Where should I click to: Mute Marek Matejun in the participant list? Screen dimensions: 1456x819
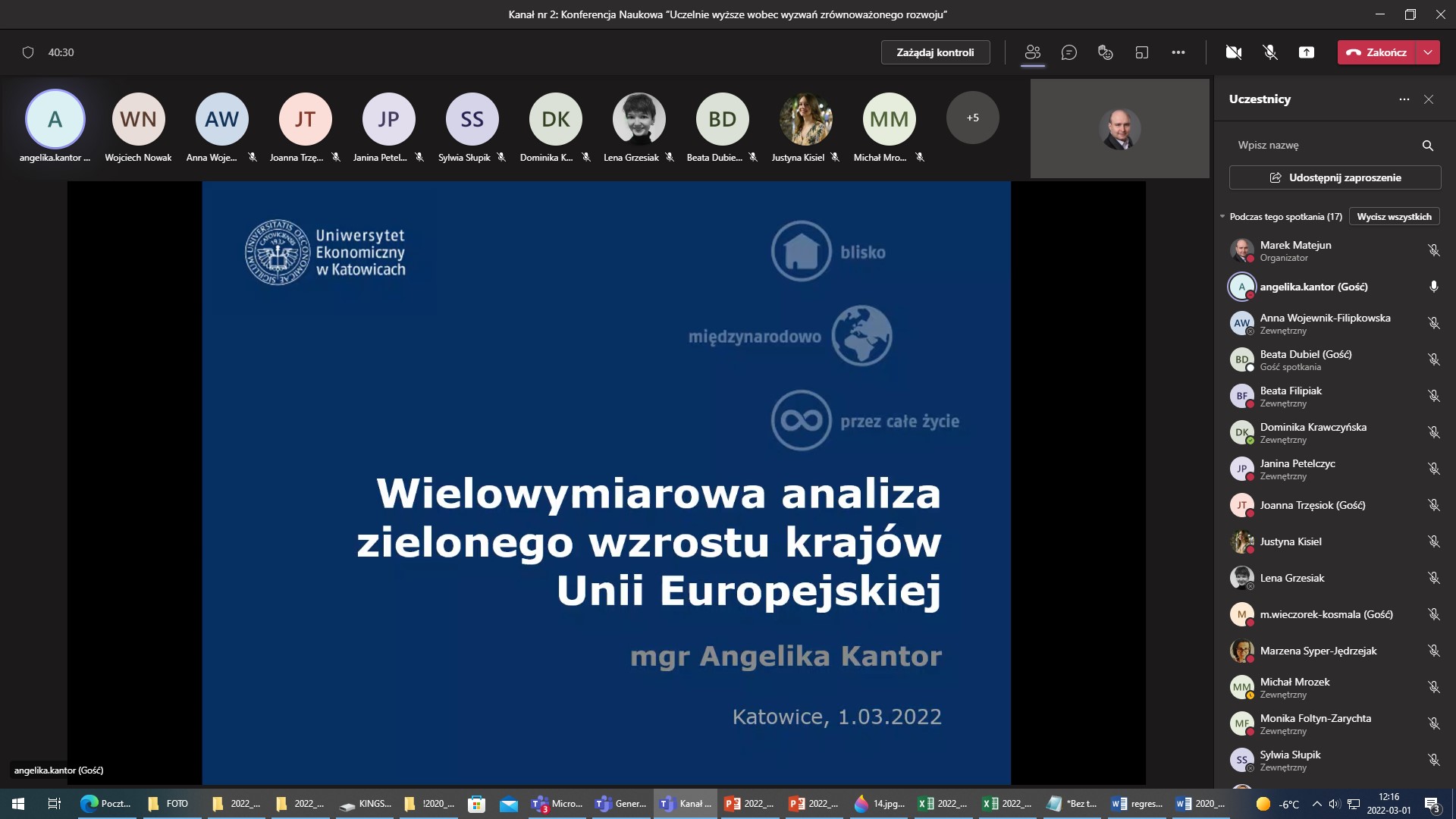click(1434, 249)
